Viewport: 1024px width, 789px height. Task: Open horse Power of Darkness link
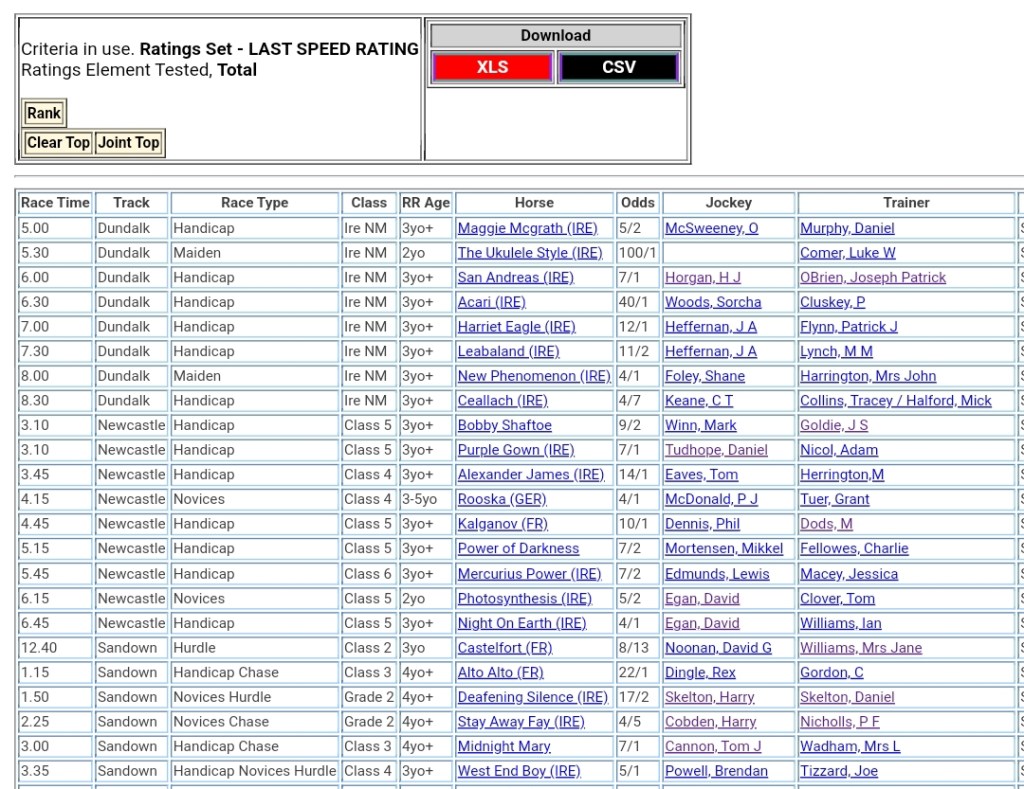518,549
